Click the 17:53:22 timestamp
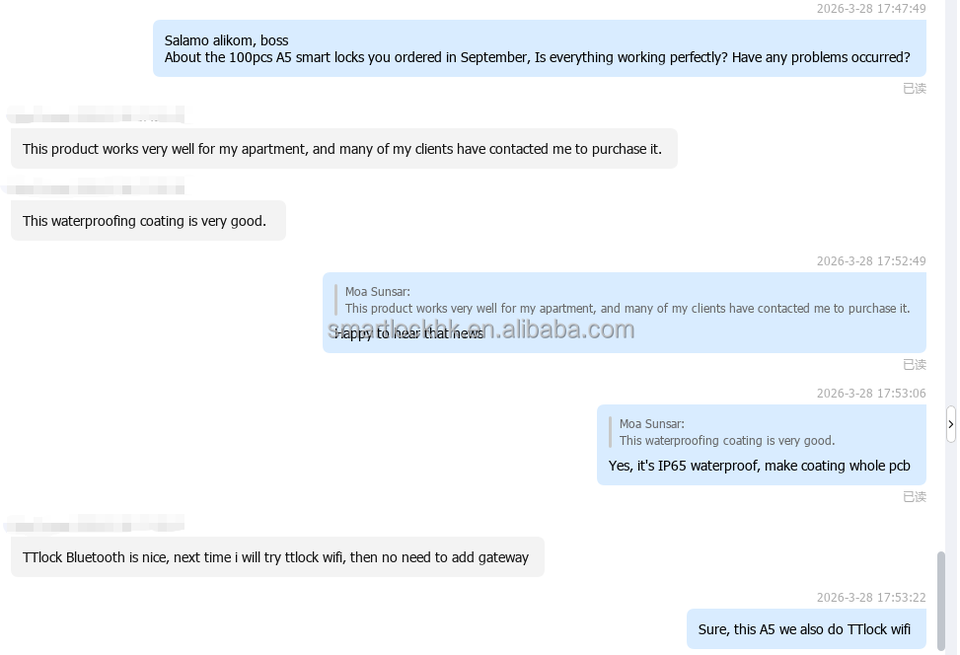 tap(871, 597)
